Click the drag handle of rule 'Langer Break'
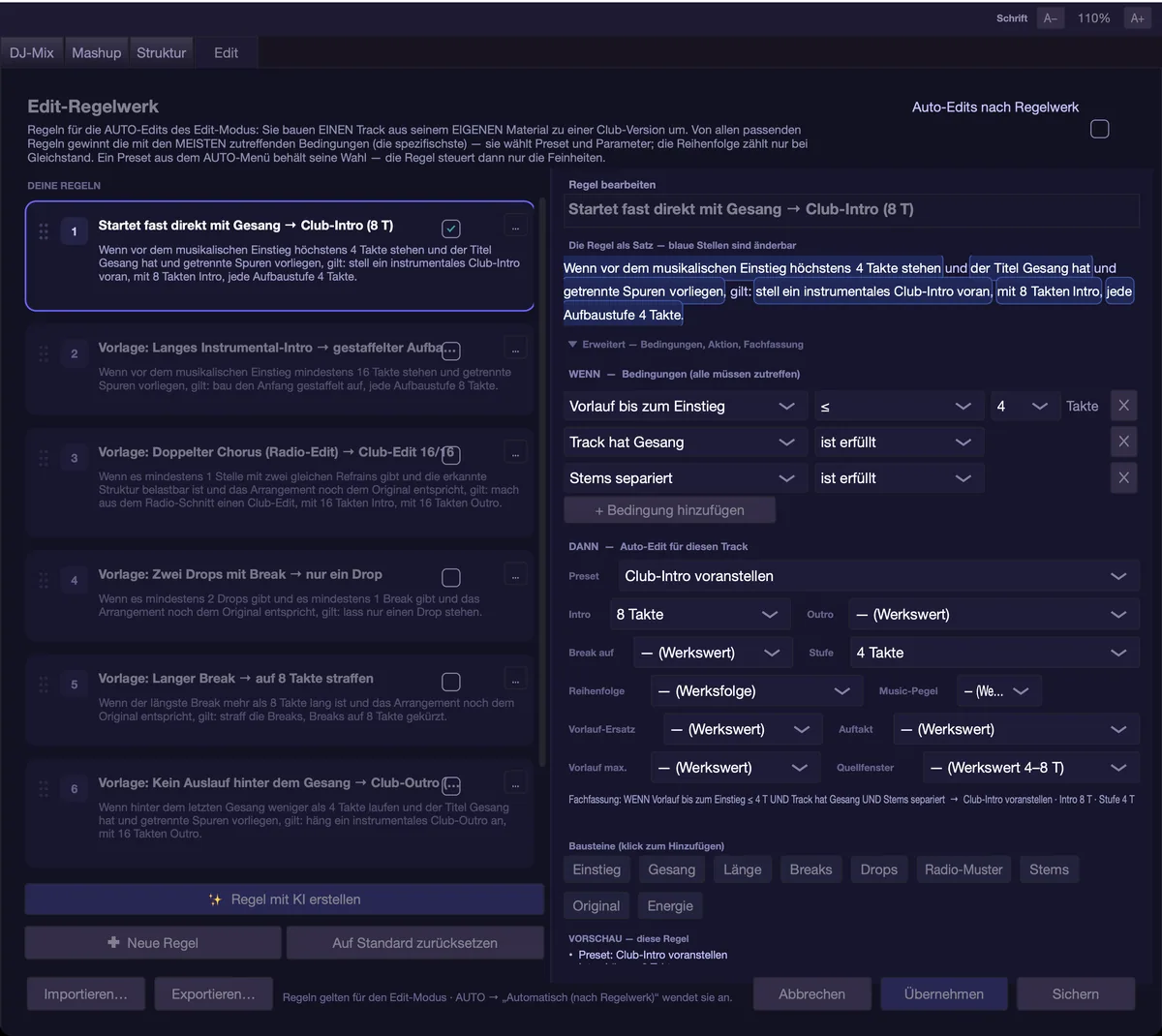This screenshot has width=1162, height=1036. tap(44, 685)
